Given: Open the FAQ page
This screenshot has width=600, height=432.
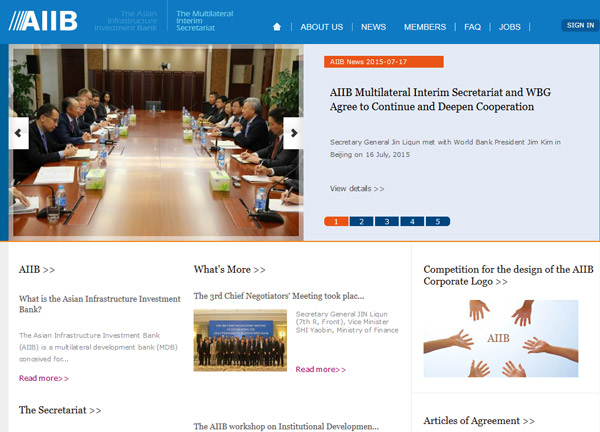Looking at the screenshot, I should (x=472, y=27).
